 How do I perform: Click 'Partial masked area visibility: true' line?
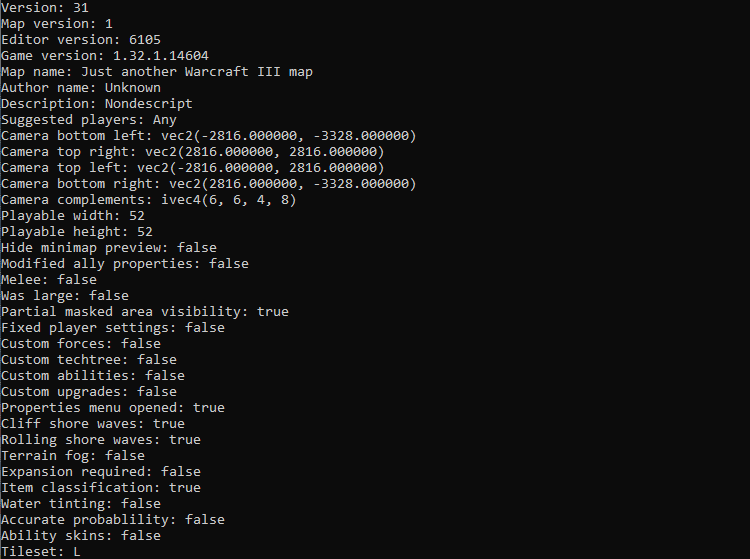(x=145, y=312)
